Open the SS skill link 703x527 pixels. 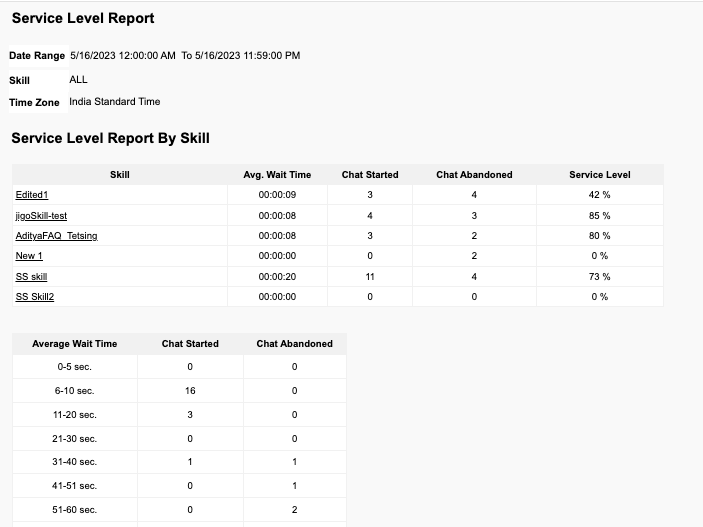pyautogui.click(x=31, y=276)
